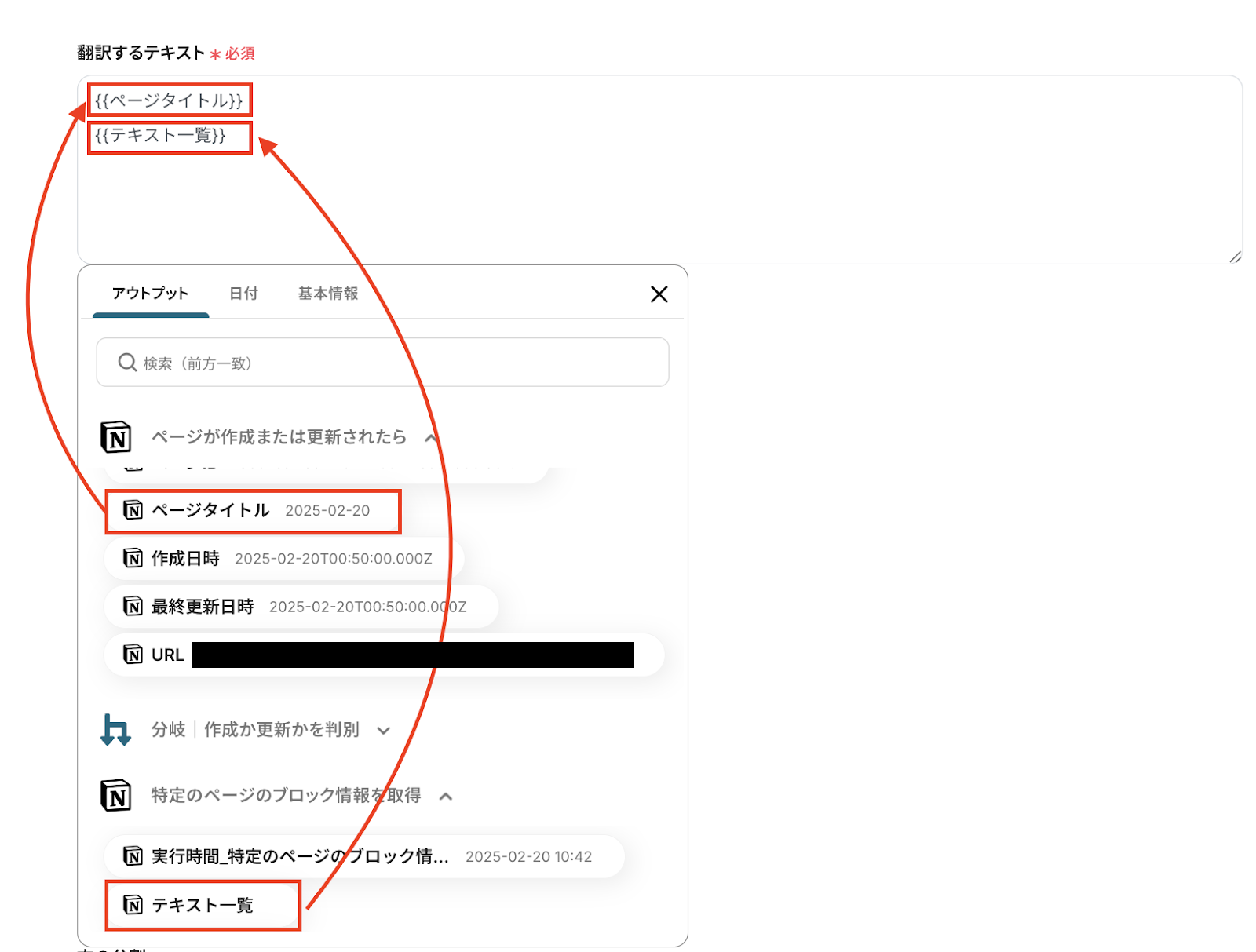The width and height of the screenshot is (1256, 952).
Task: Click the Notion icon on テキスト一覧 row
Action: (x=133, y=906)
